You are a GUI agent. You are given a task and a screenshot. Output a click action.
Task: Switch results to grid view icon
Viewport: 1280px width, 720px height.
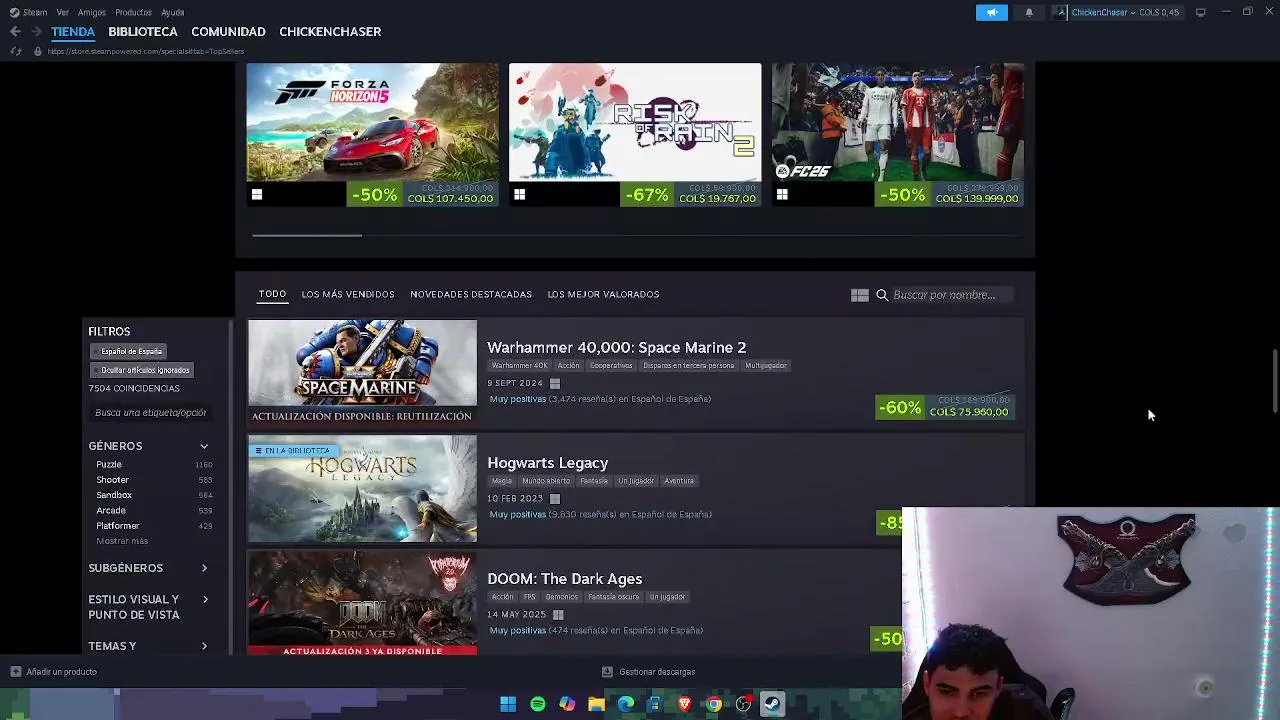coord(859,295)
